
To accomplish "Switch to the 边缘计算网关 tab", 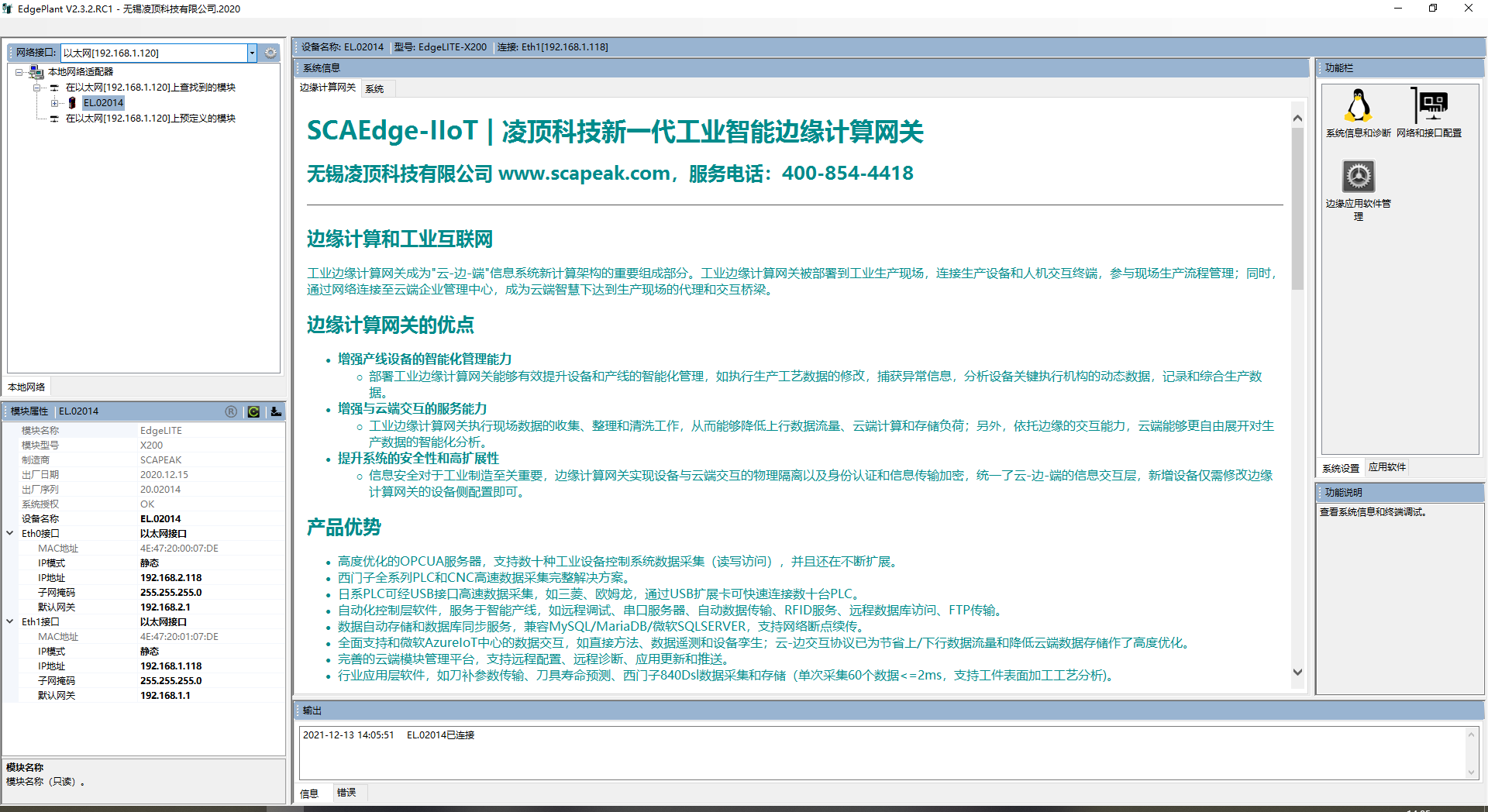I will click(328, 88).
